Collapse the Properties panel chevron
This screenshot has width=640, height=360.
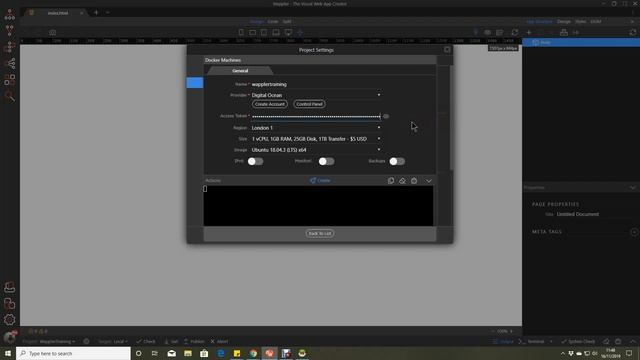[x=633, y=188]
